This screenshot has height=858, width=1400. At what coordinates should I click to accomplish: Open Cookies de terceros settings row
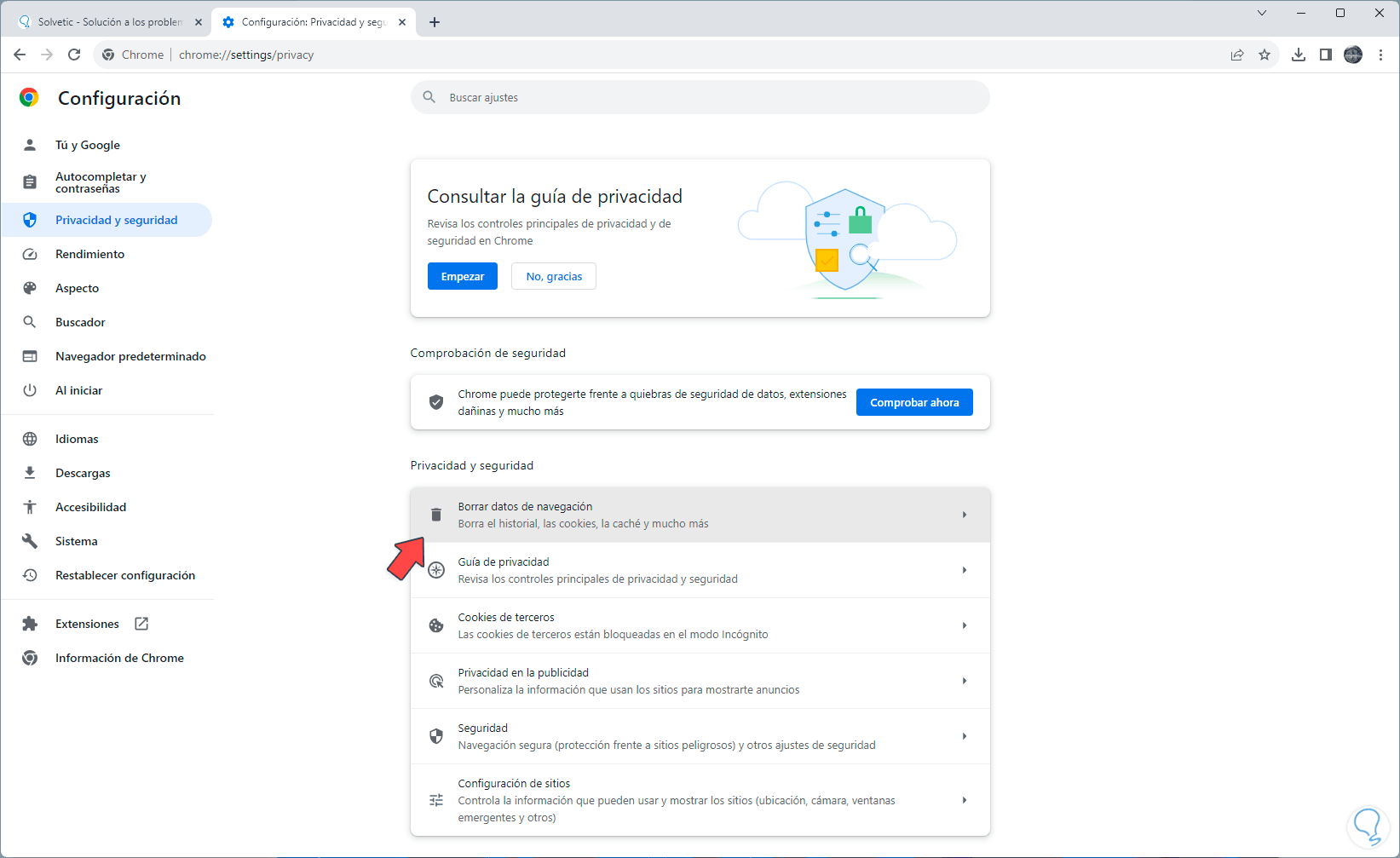[x=700, y=625]
